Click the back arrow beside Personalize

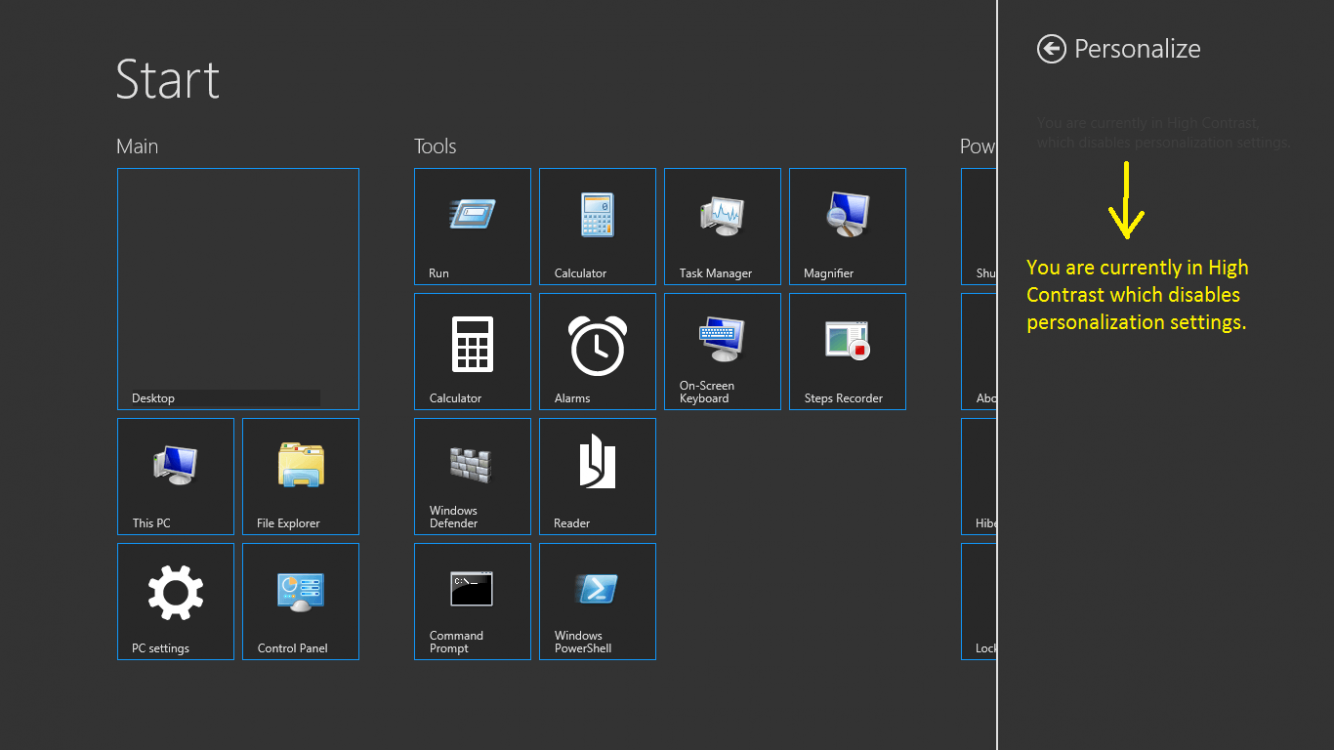1051,49
